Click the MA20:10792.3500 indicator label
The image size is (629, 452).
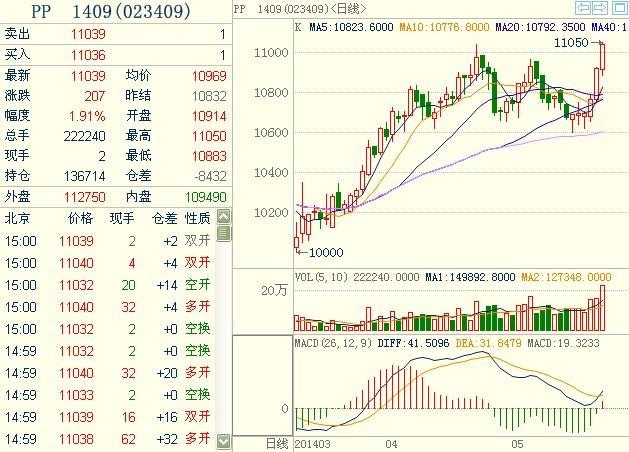(540, 27)
